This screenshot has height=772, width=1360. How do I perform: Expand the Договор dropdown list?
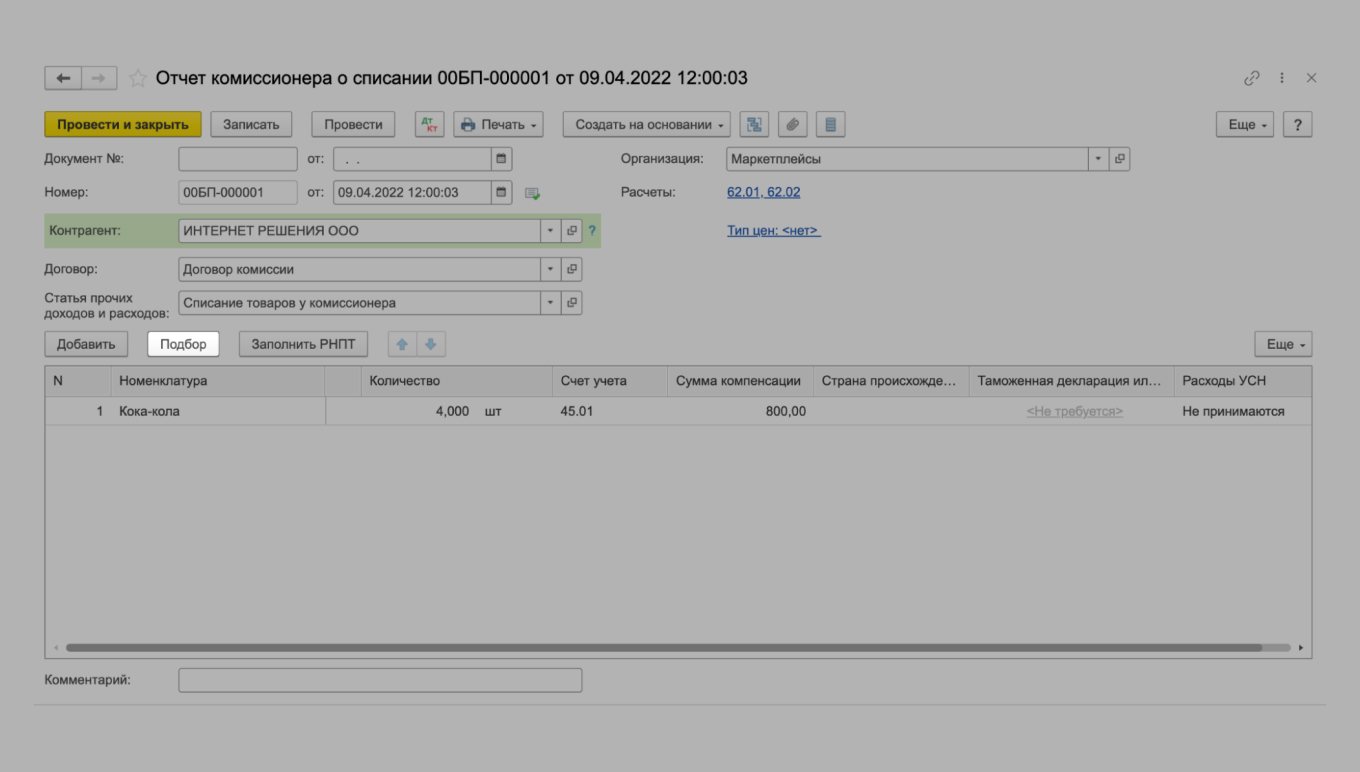point(550,269)
